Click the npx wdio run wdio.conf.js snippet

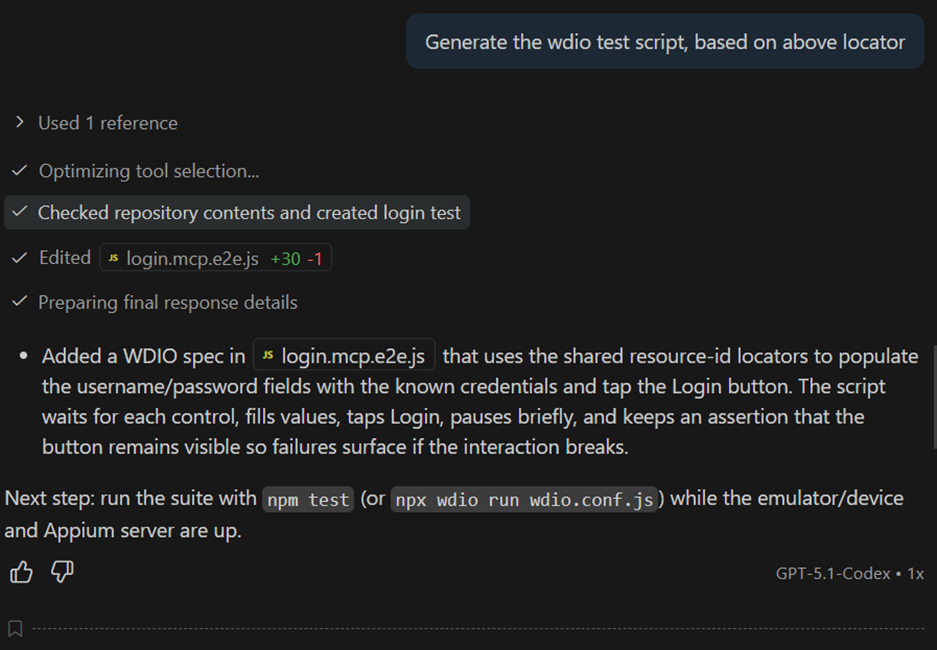tap(526, 499)
